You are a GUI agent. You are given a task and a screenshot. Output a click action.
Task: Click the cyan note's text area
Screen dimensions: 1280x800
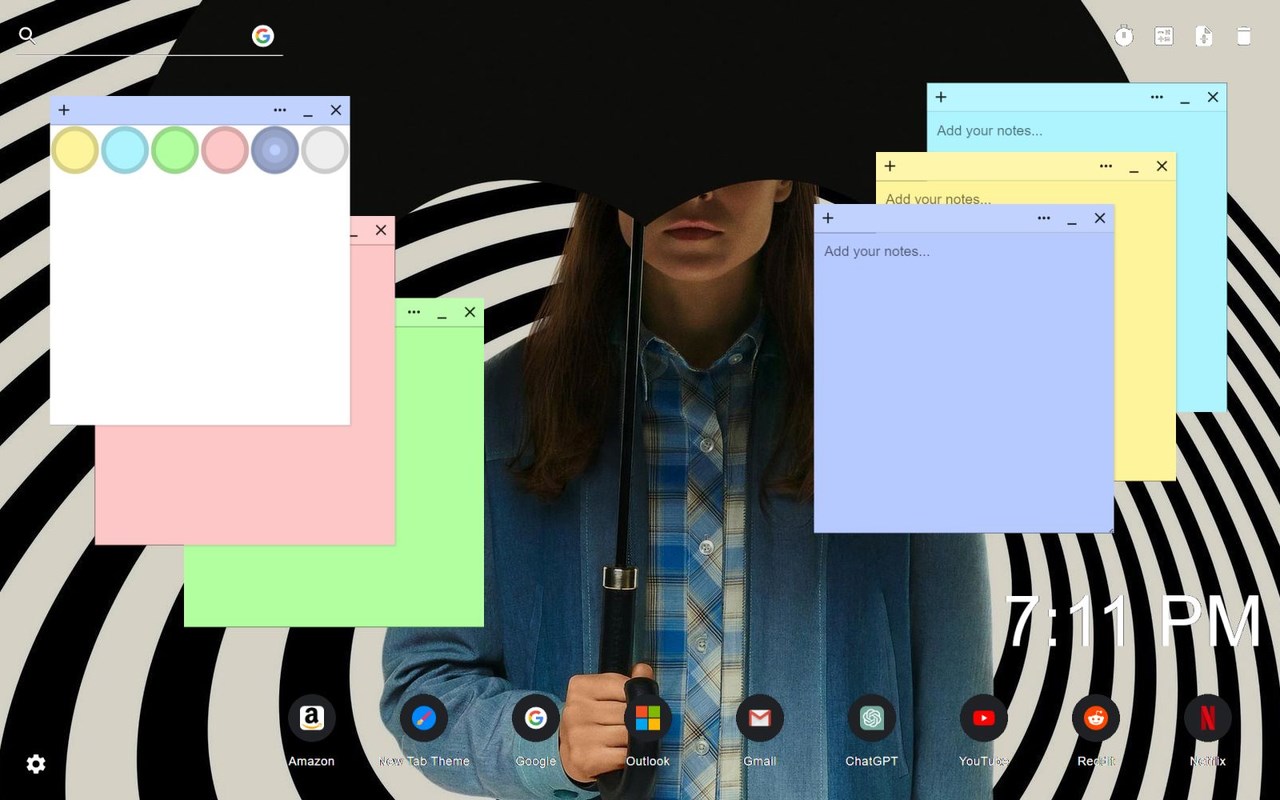(1077, 131)
